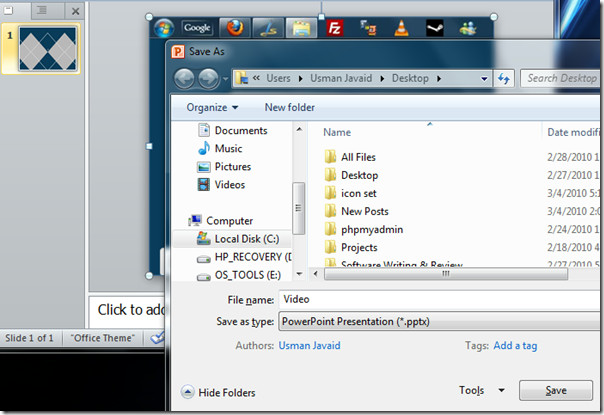Click the spell check status bar icon
This screenshot has width=604, height=415.
157,338
